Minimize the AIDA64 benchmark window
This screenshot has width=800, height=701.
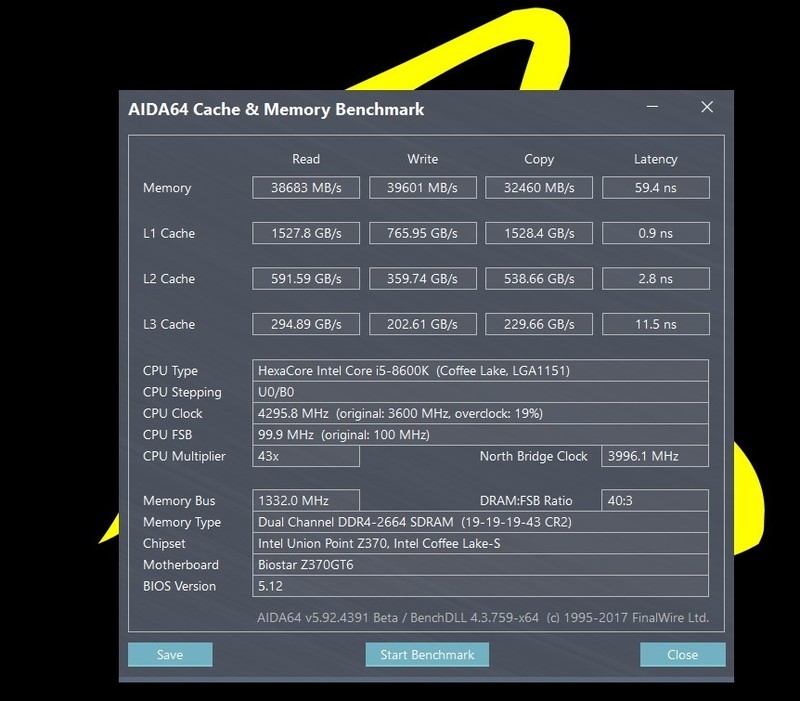pyautogui.click(x=651, y=104)
